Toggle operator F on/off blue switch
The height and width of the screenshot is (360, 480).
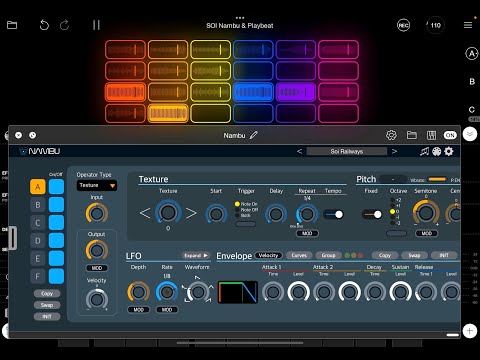[56, 276]
